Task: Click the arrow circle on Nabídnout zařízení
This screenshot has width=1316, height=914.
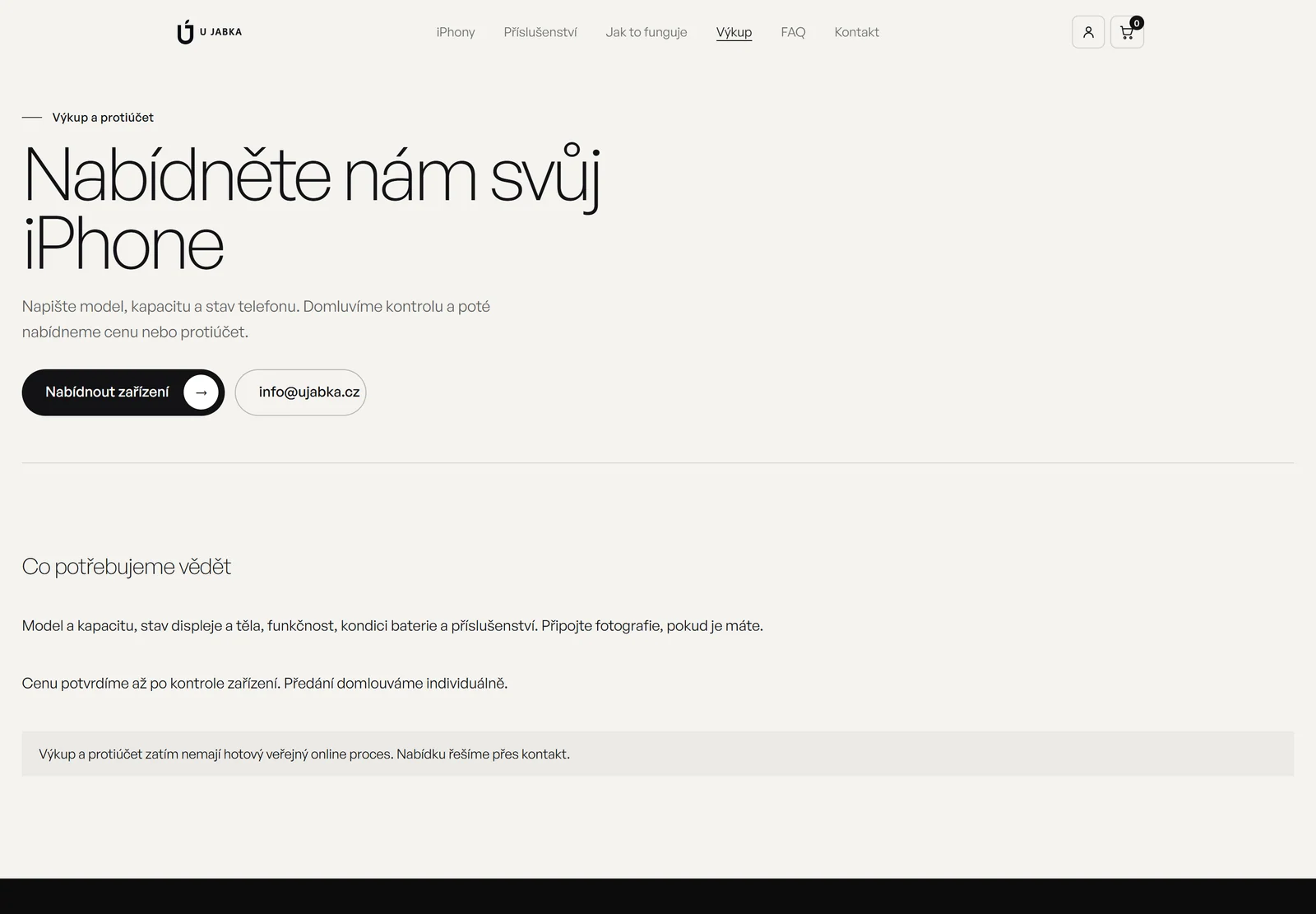Action: (201, 392)
